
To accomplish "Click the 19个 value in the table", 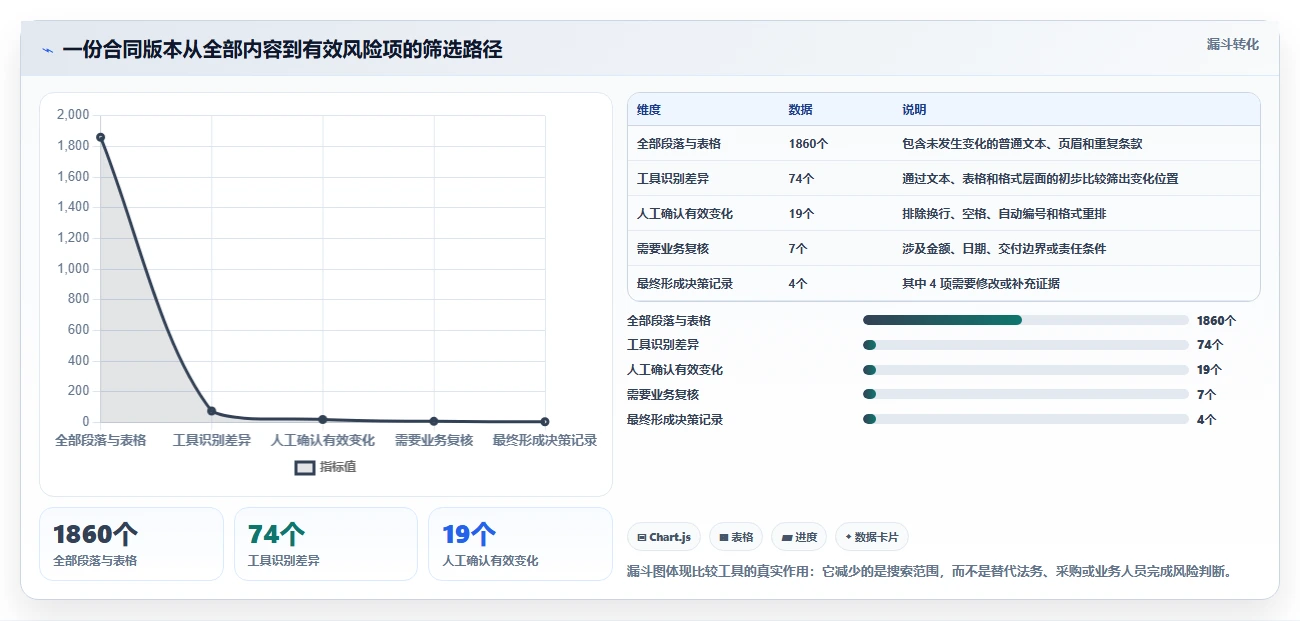I will click(x=801, y=214).
